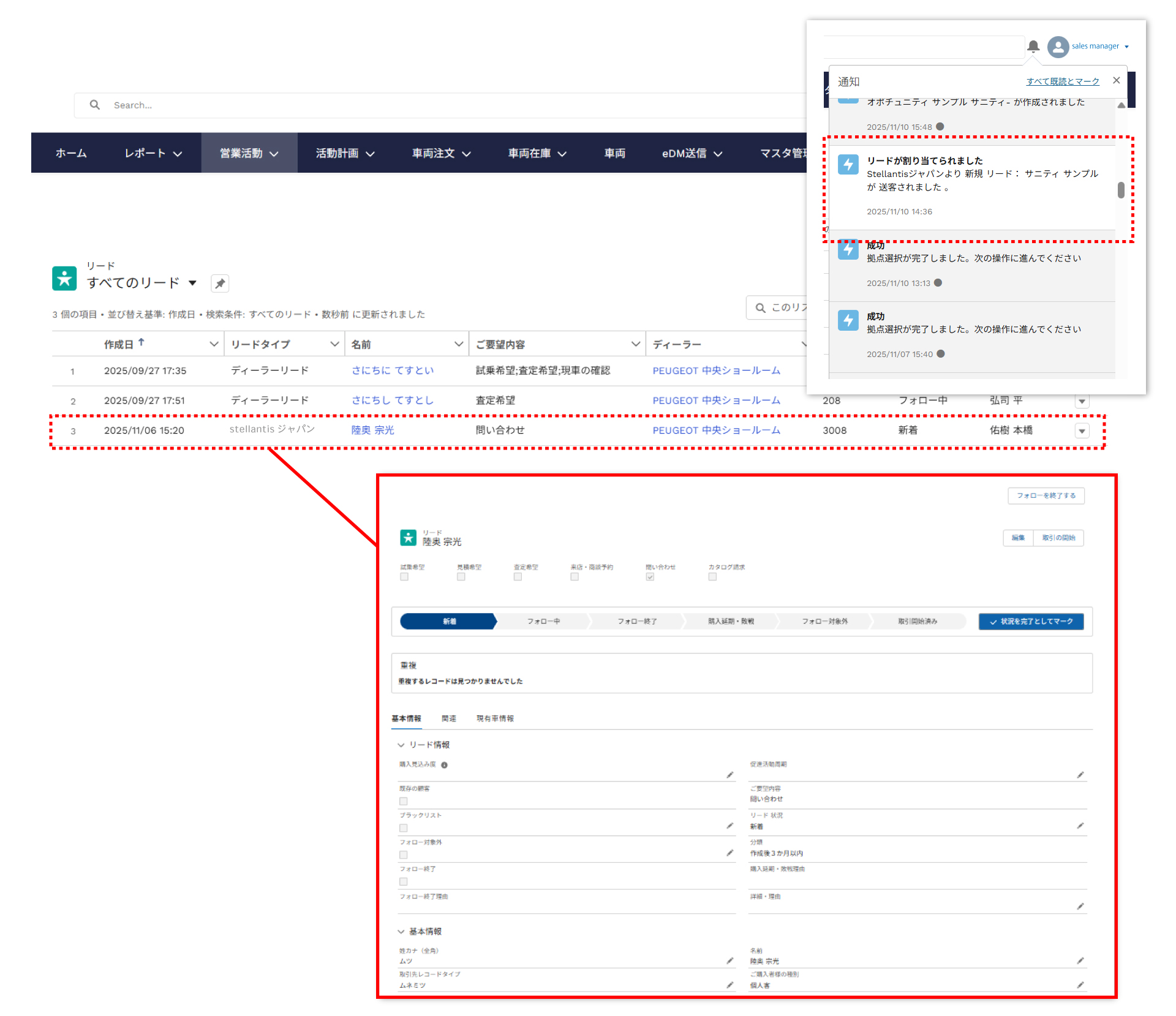Switch to the 現有車情報 tab
The image size is (1176, 1016).
[495, 719]
